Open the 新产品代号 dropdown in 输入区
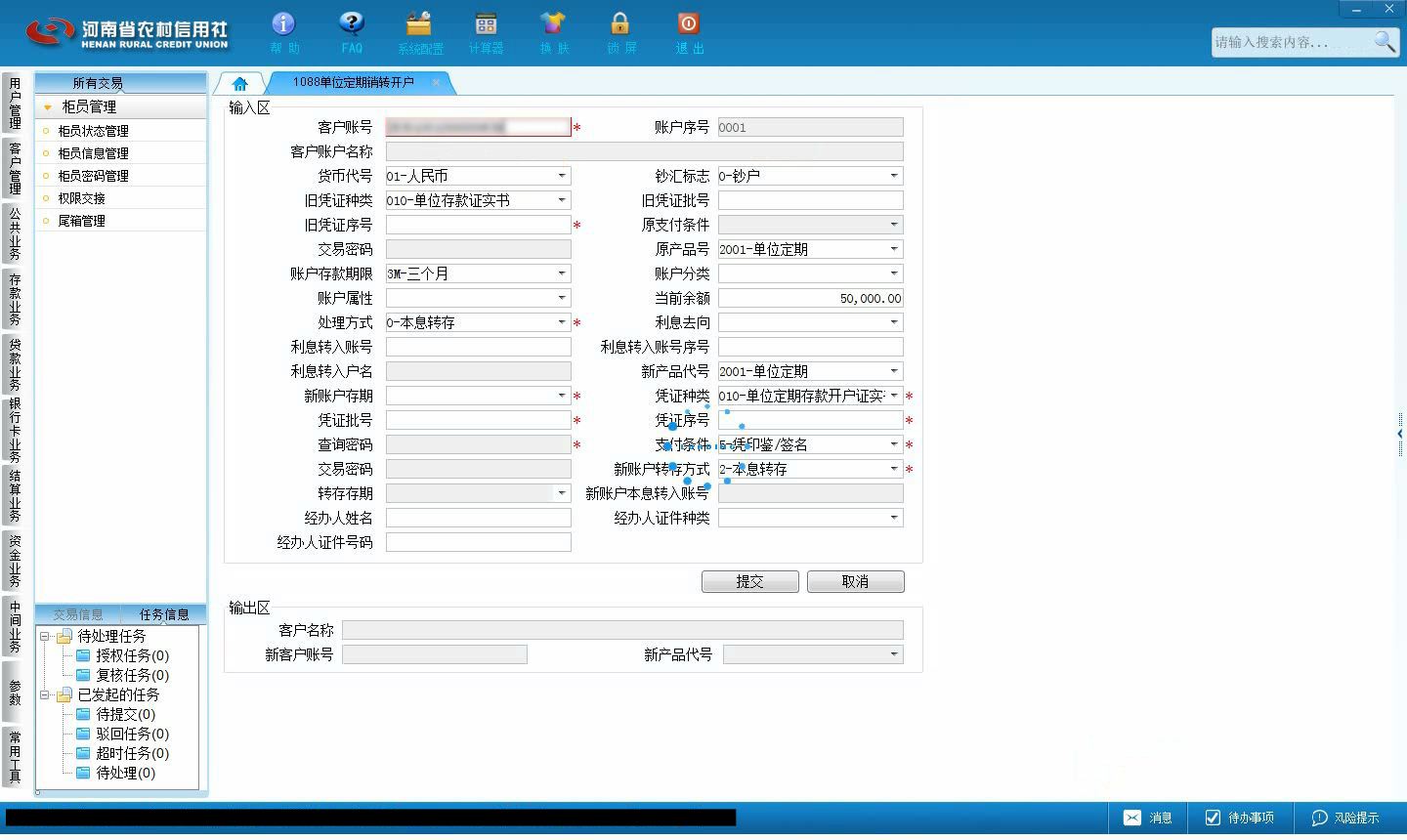 coord(894,371)
